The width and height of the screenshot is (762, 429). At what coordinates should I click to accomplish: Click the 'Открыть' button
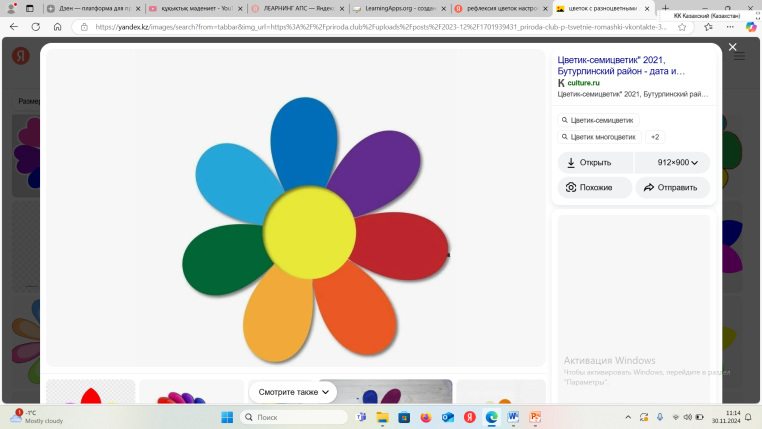[595, 162]
